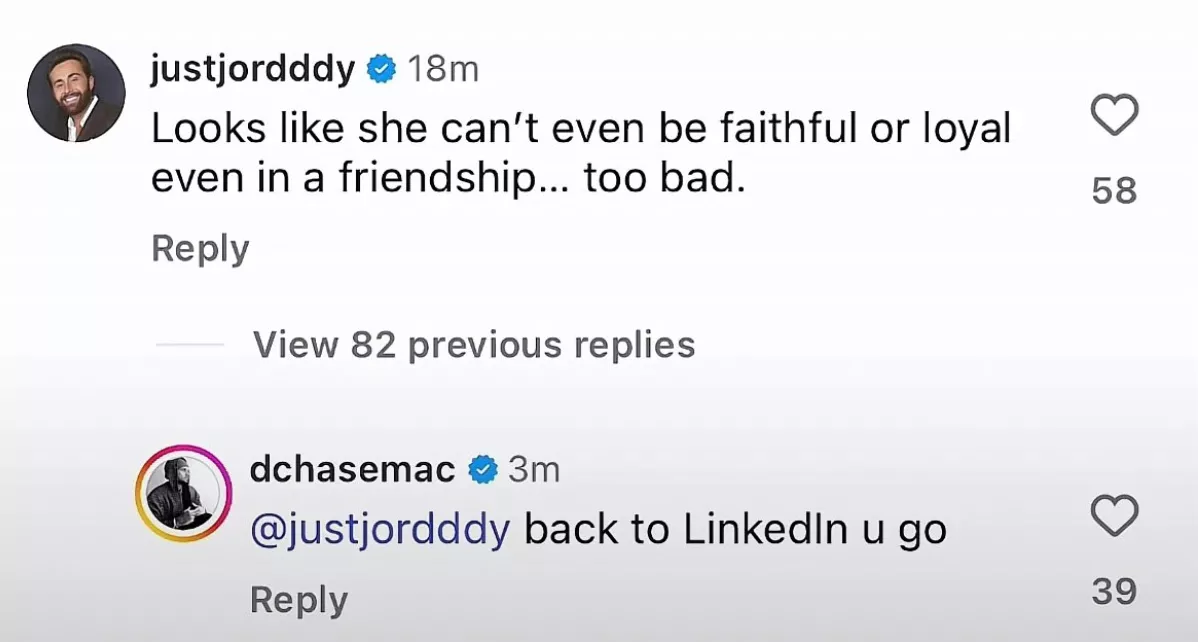View the 39 likes count
The height and width of the screenshot is (642, 1198).
1114,592
